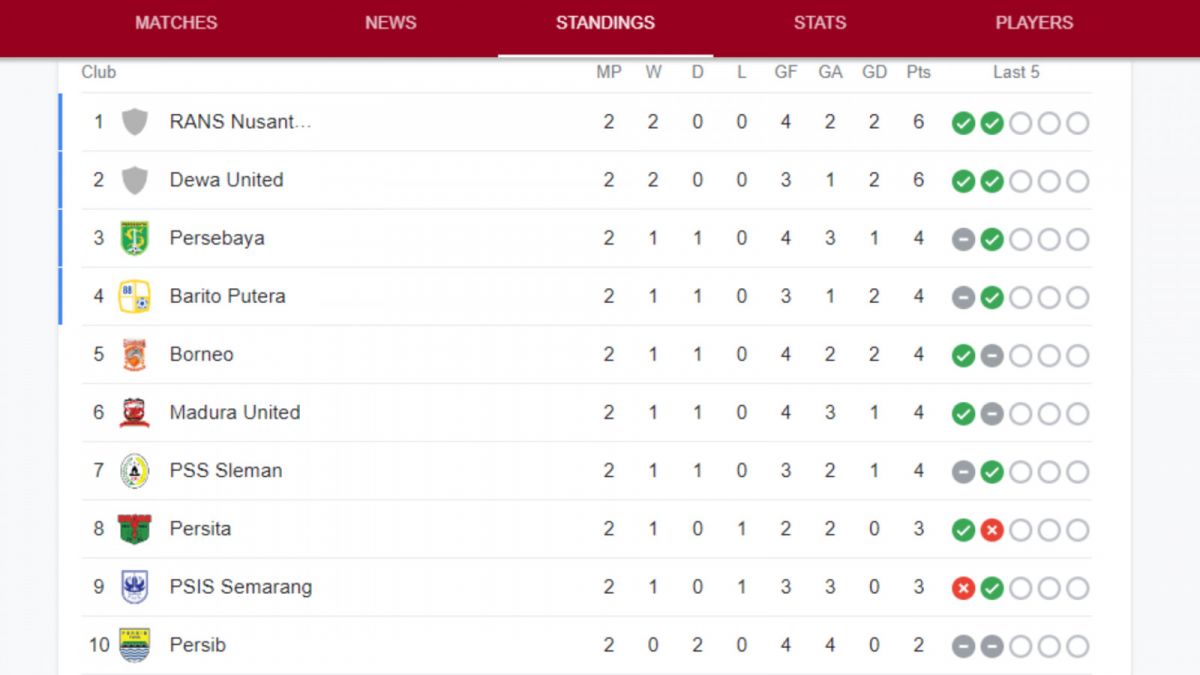Image resolution: width=1200 pixels, height=675 pixels.
Task: Click the Persib badge icon
Action: point(134,645)
